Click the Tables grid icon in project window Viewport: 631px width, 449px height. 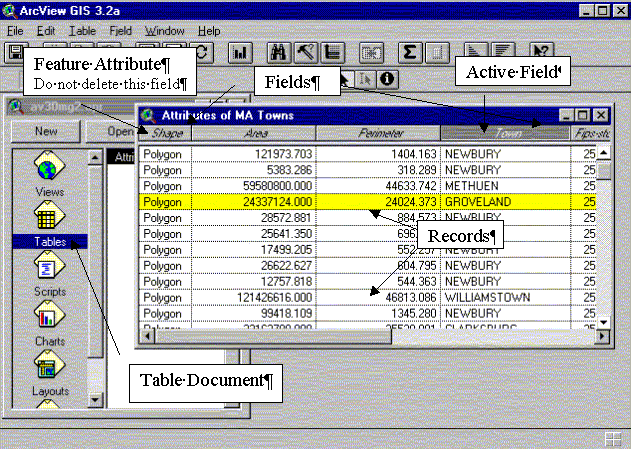click(x=49, y=216)
